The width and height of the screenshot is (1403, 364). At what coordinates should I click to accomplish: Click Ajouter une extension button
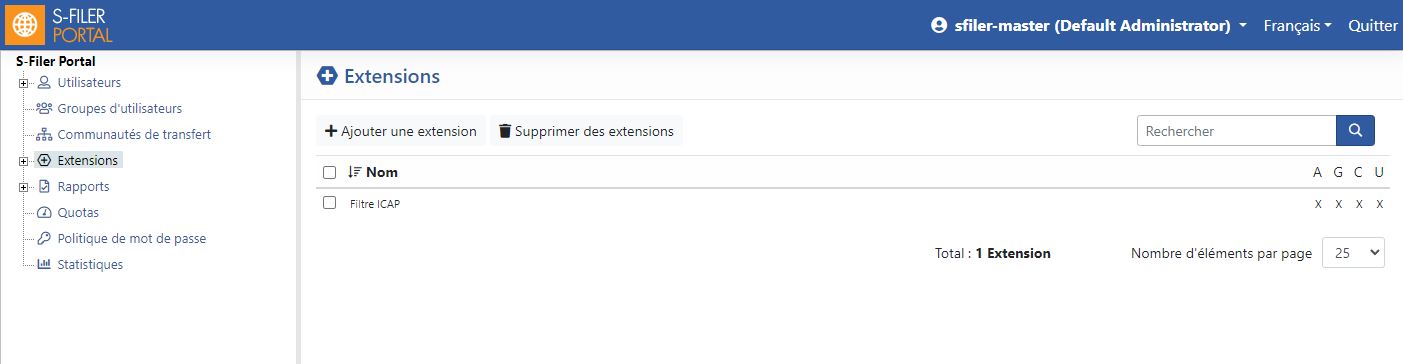401,131
